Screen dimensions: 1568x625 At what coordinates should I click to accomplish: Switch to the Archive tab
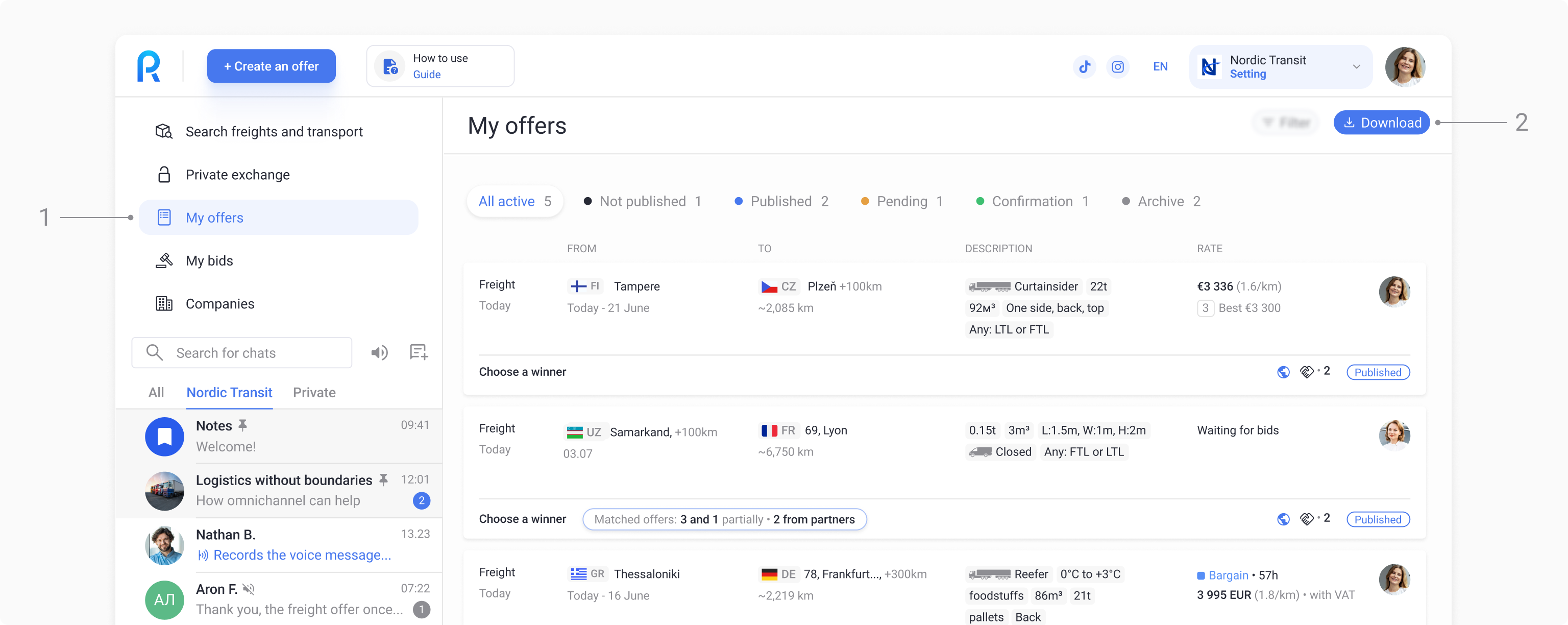(1161, 201)
